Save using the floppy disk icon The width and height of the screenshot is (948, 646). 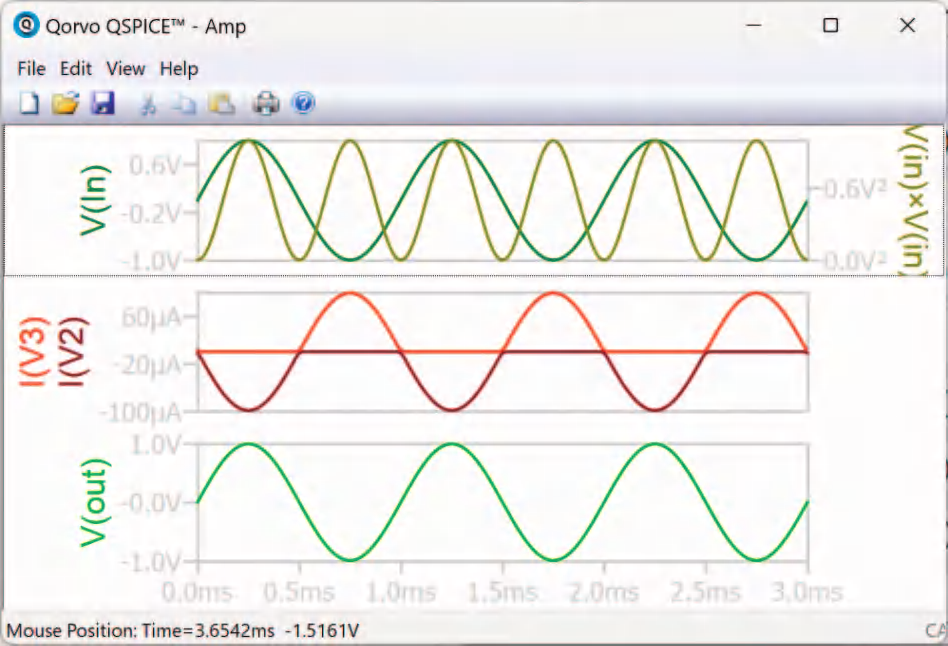click(103, 103)
